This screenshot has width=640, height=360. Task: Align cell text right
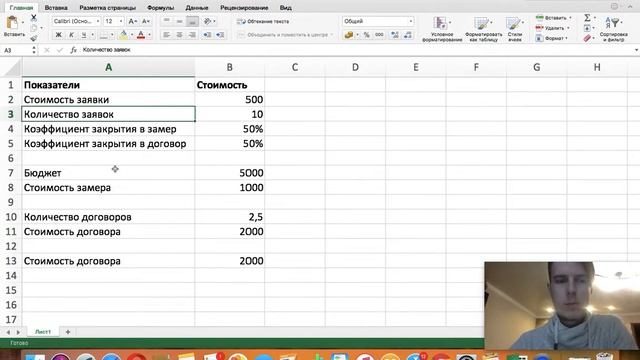(x=192, y=35)
